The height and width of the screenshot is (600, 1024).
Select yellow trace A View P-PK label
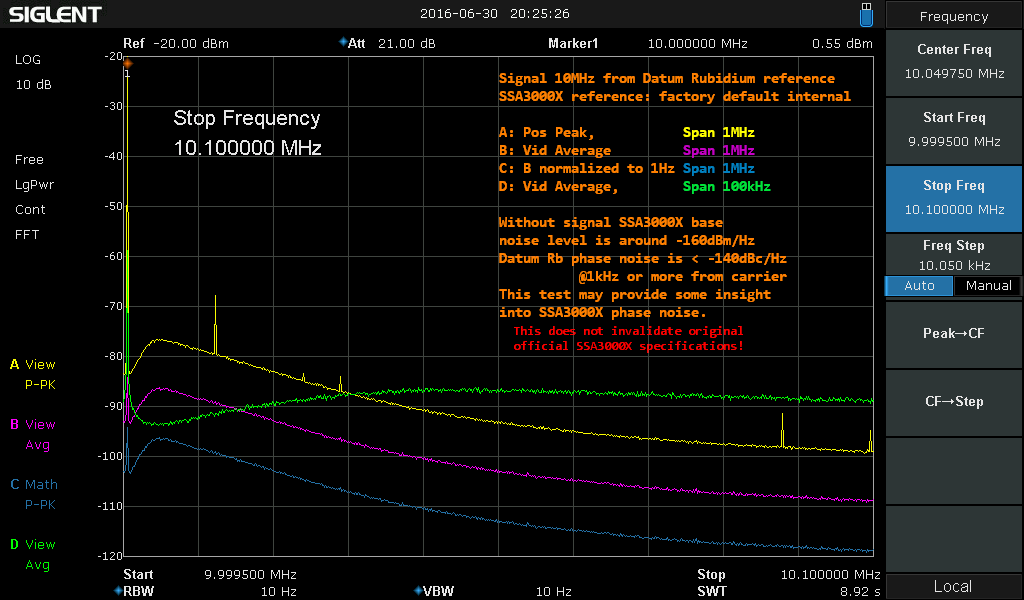[x=34, y=374]
